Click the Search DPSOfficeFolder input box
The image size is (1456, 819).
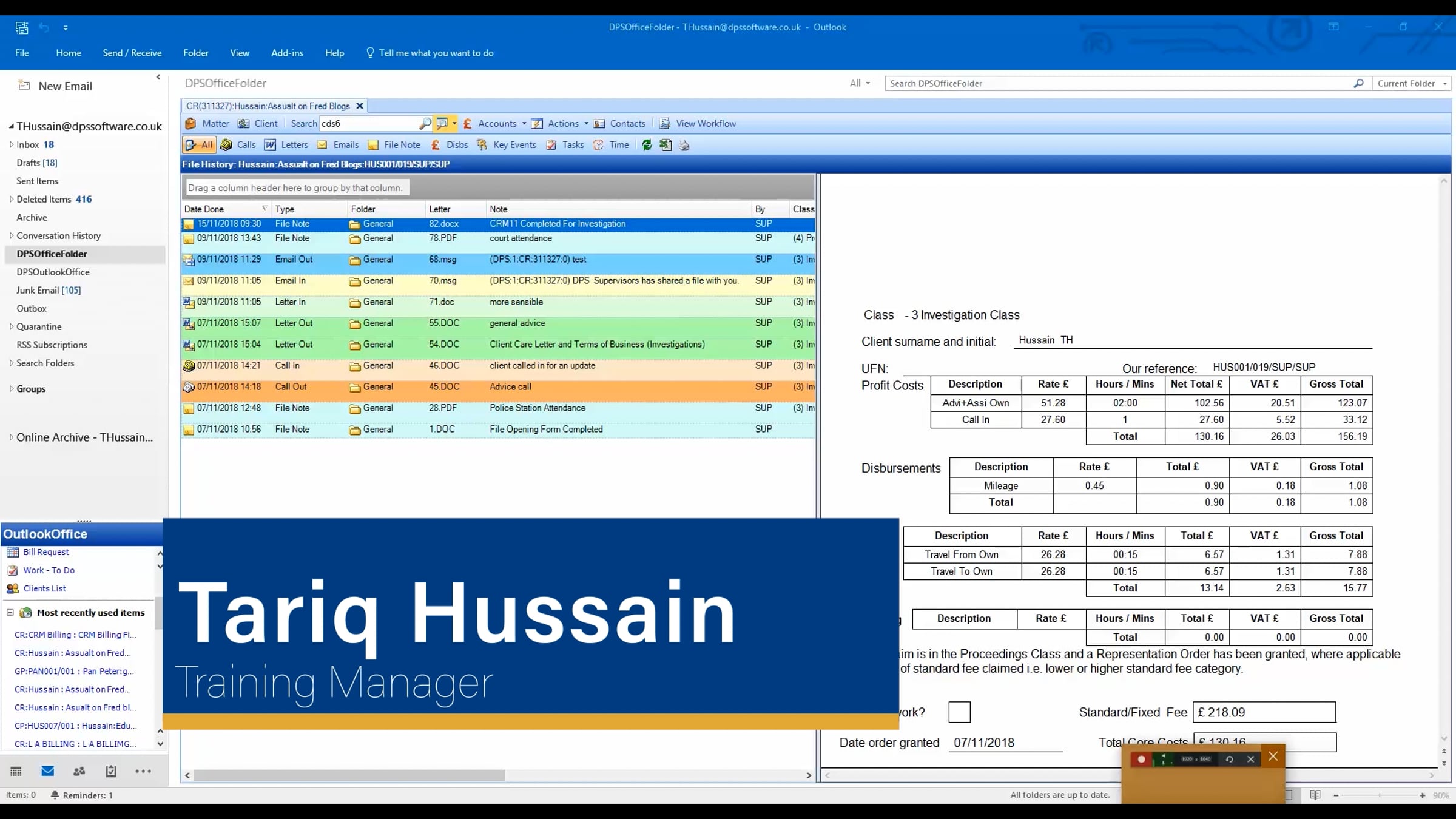click(x=1119, y=83)
